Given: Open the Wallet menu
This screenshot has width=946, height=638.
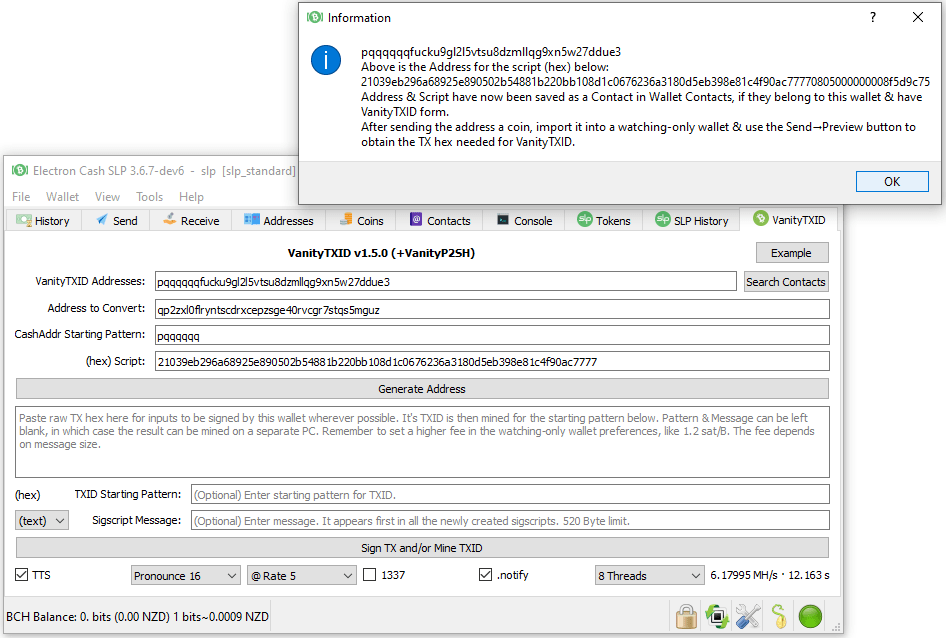Looking at the screenshot, I should tap(62, 196).
